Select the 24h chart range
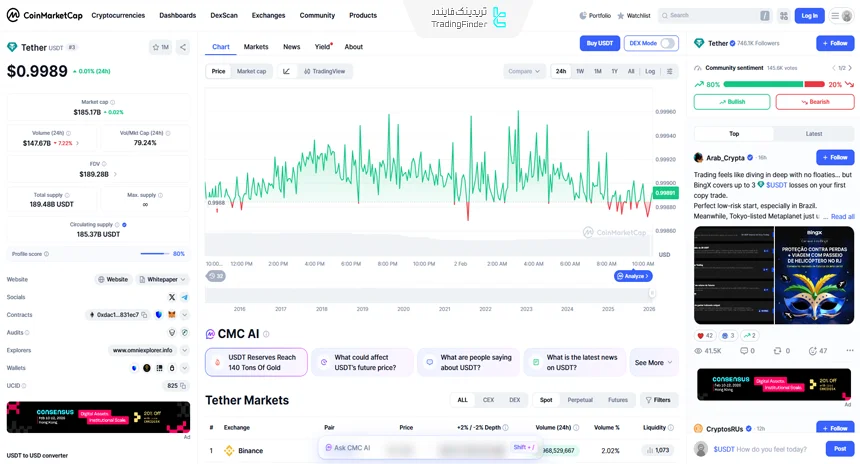The image size is (860, 464). (x=561, y=71)
